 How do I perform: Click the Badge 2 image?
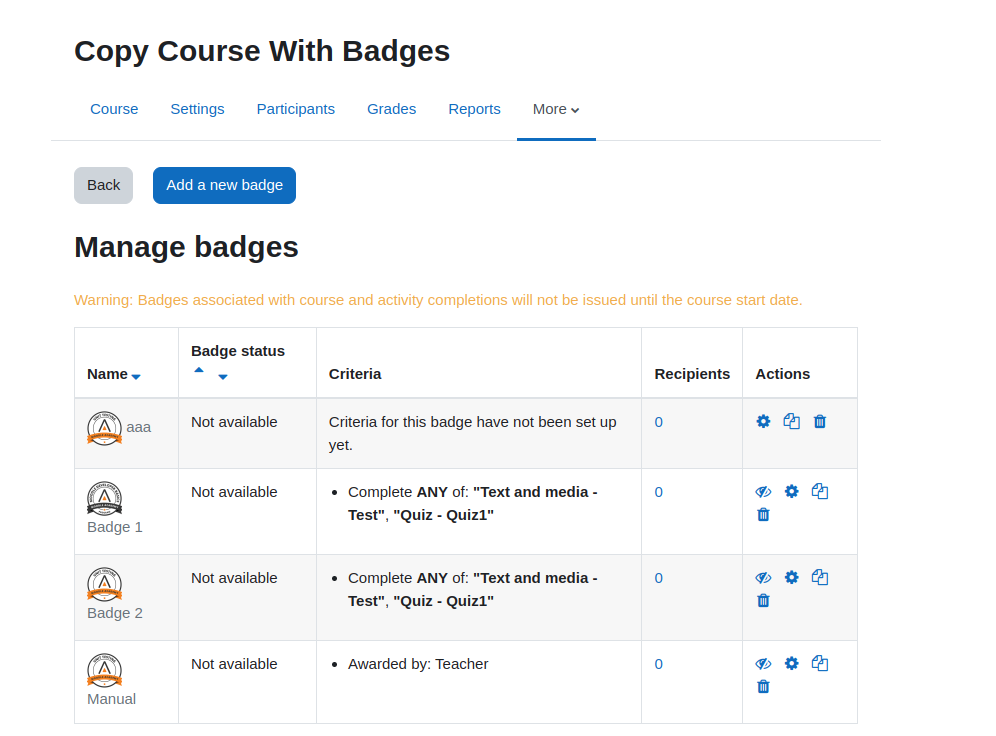(104, 584)
